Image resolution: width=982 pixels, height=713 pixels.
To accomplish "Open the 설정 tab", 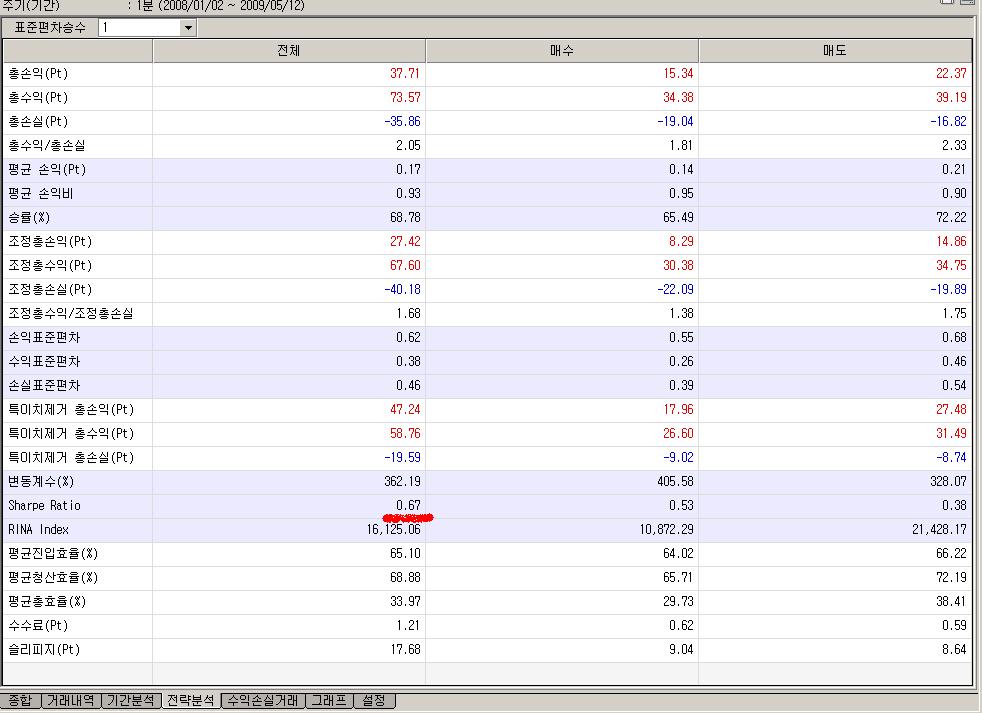I will point(374,701).
